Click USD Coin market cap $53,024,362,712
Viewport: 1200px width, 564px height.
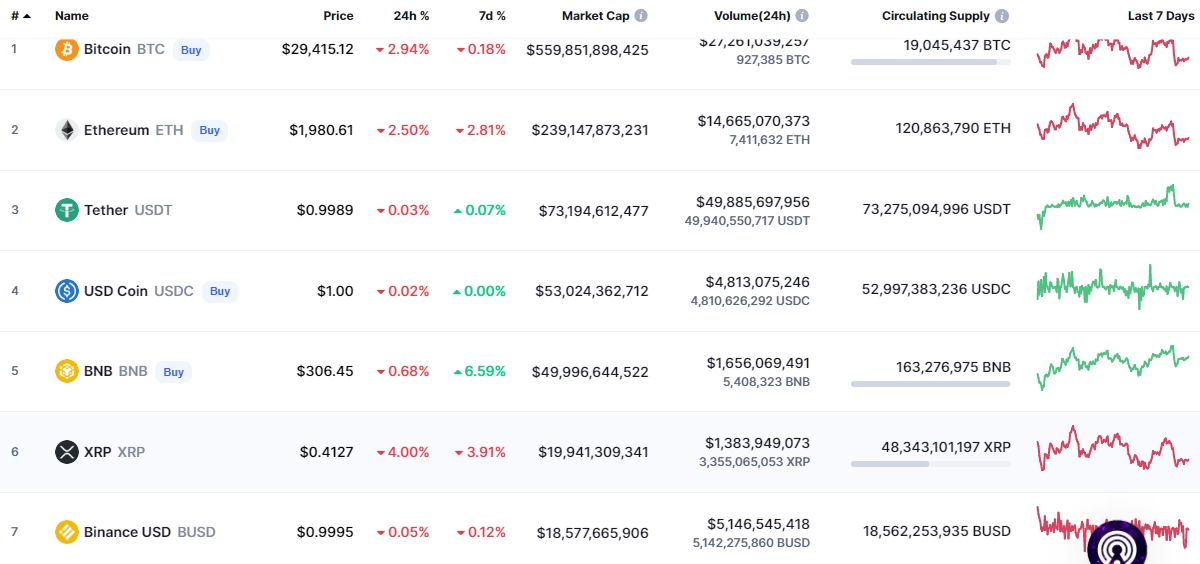tap(592, 291)
